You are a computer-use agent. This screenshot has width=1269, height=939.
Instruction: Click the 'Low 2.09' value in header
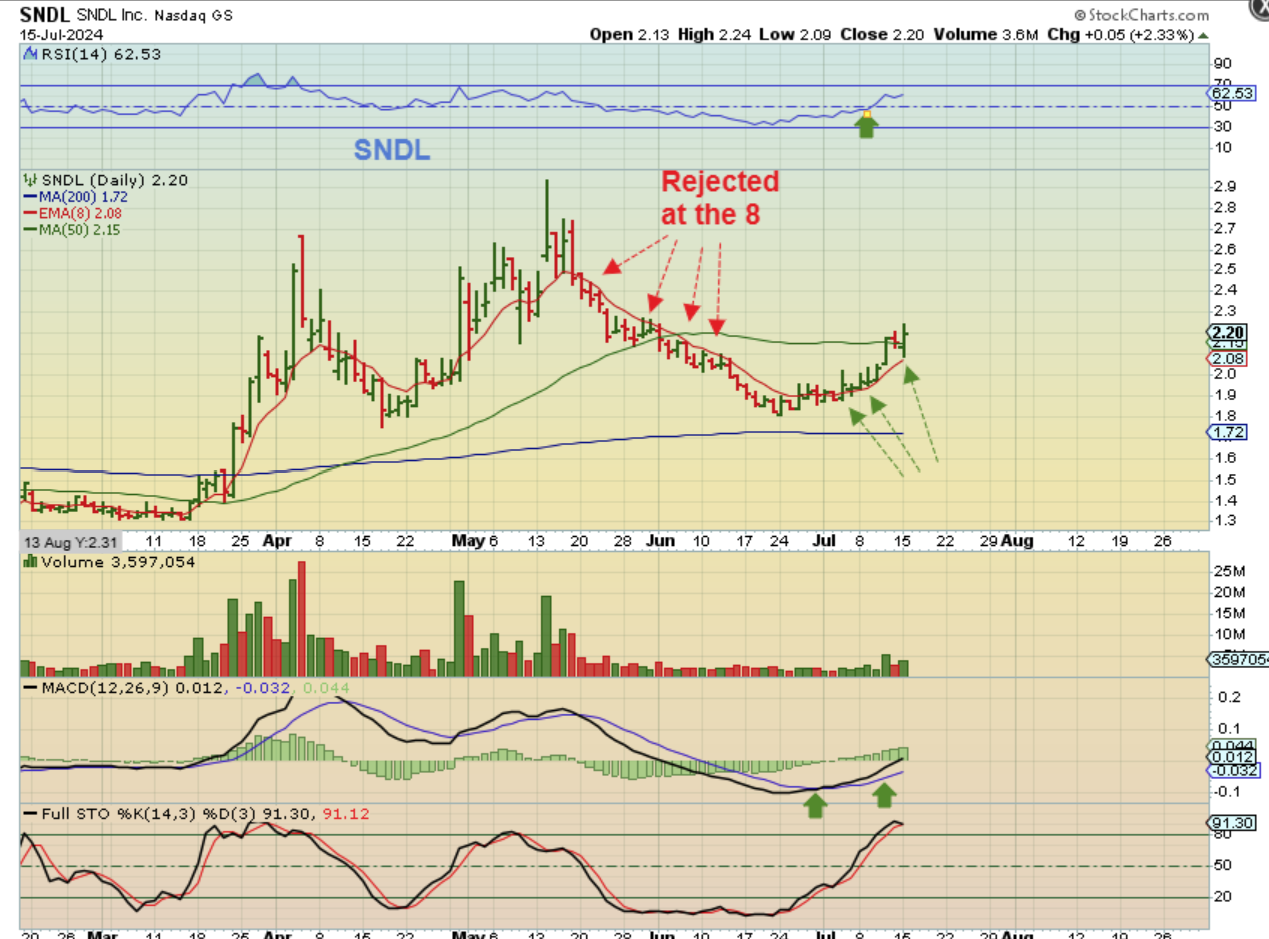tap(797, 34)
